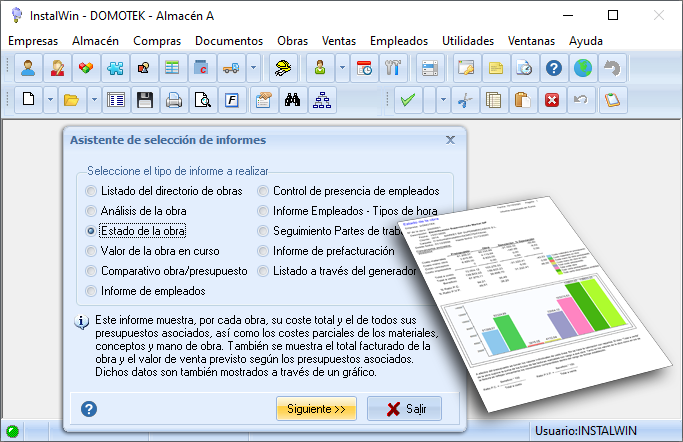The width and height of the screenshot is (683, 442).
Task: Click the globe icon in toolbar
Action: click(583, 68)
